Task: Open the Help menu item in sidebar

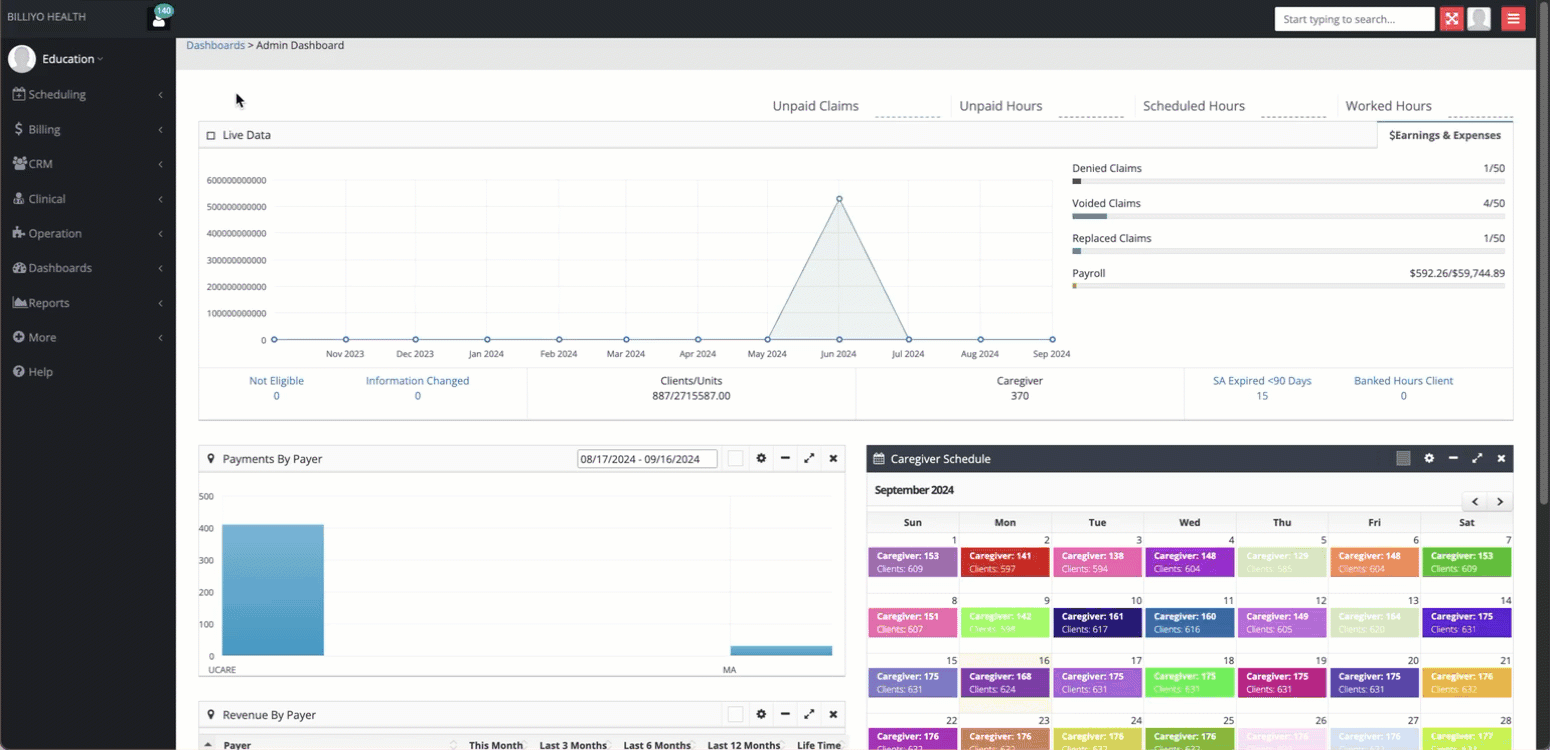Action: pos(40,372)
